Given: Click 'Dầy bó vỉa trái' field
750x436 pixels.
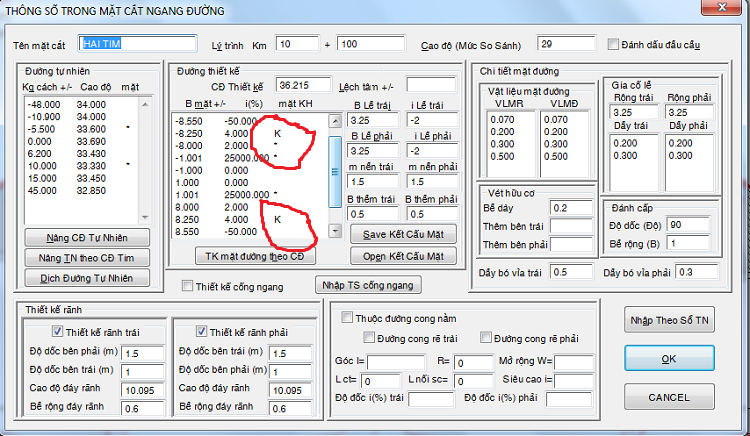Looking at the screenshot, I should (x=572, y=272).
